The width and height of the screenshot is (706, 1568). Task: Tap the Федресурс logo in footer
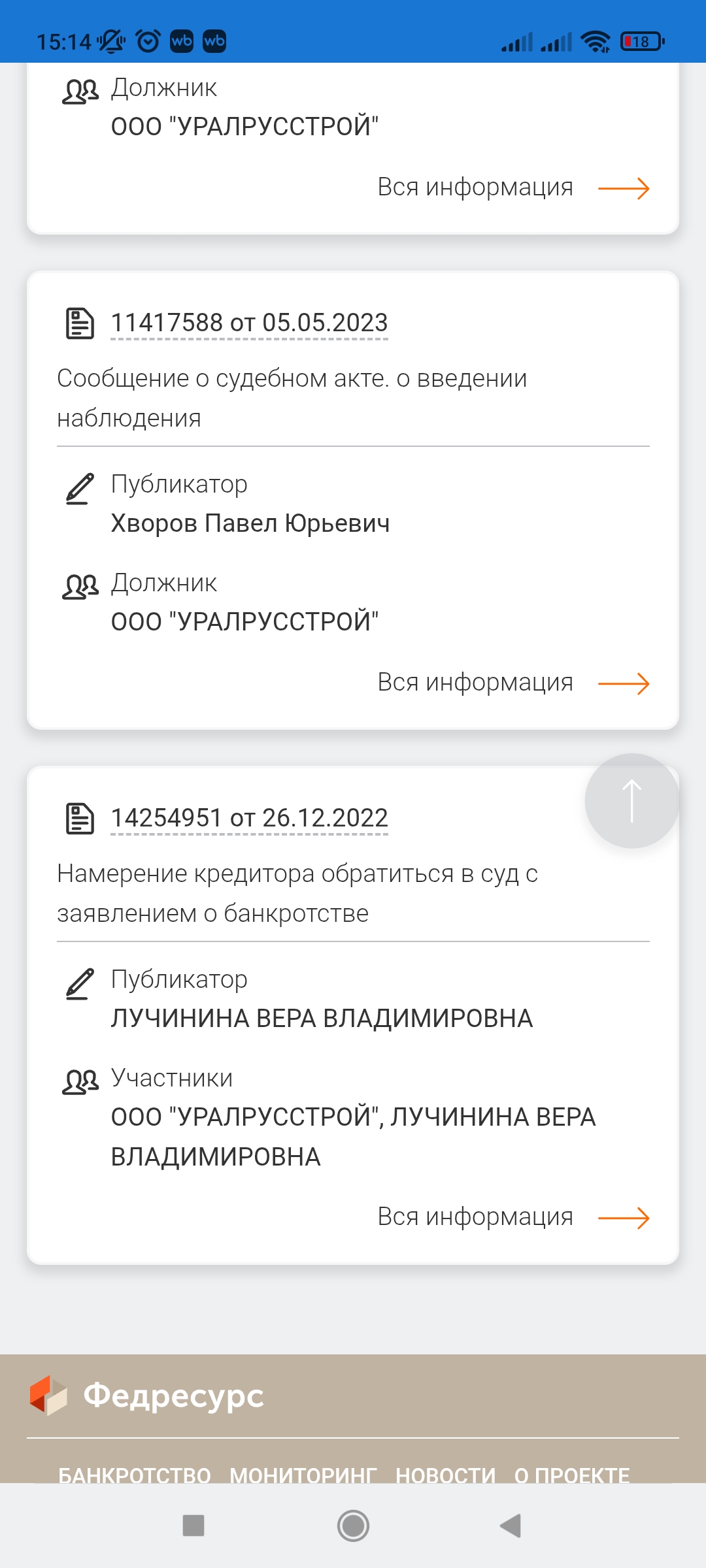(x=147, y=1396)
